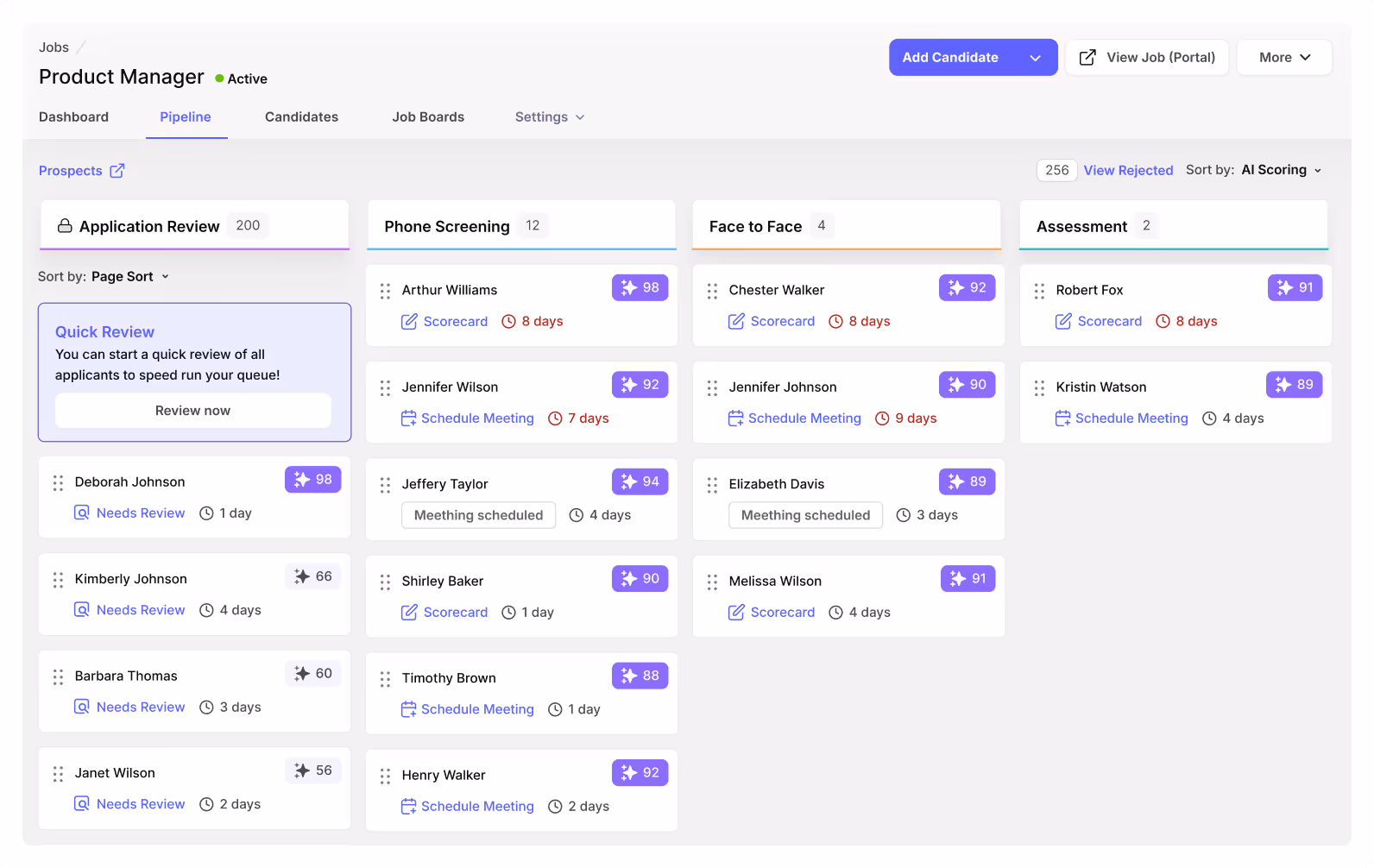Image resolution: width=1374 pixels, height=868 pixels.
Task: Expand the Add Candidate dropdown arrow
Action: tap(1036, 58)
